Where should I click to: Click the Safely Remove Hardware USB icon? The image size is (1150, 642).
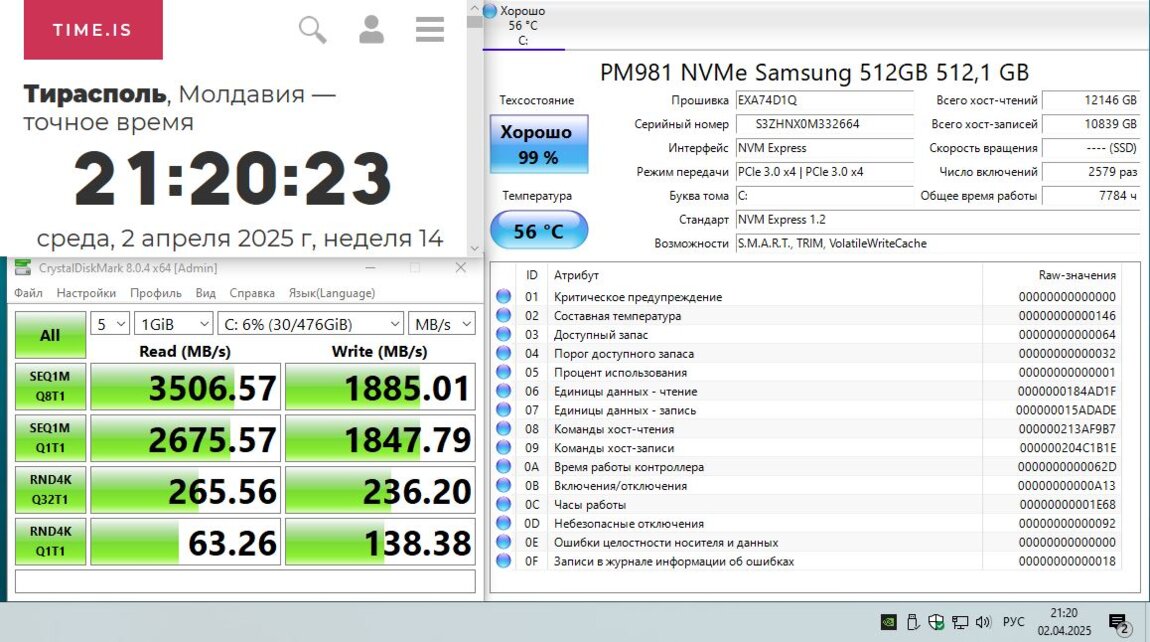[912, 622]
